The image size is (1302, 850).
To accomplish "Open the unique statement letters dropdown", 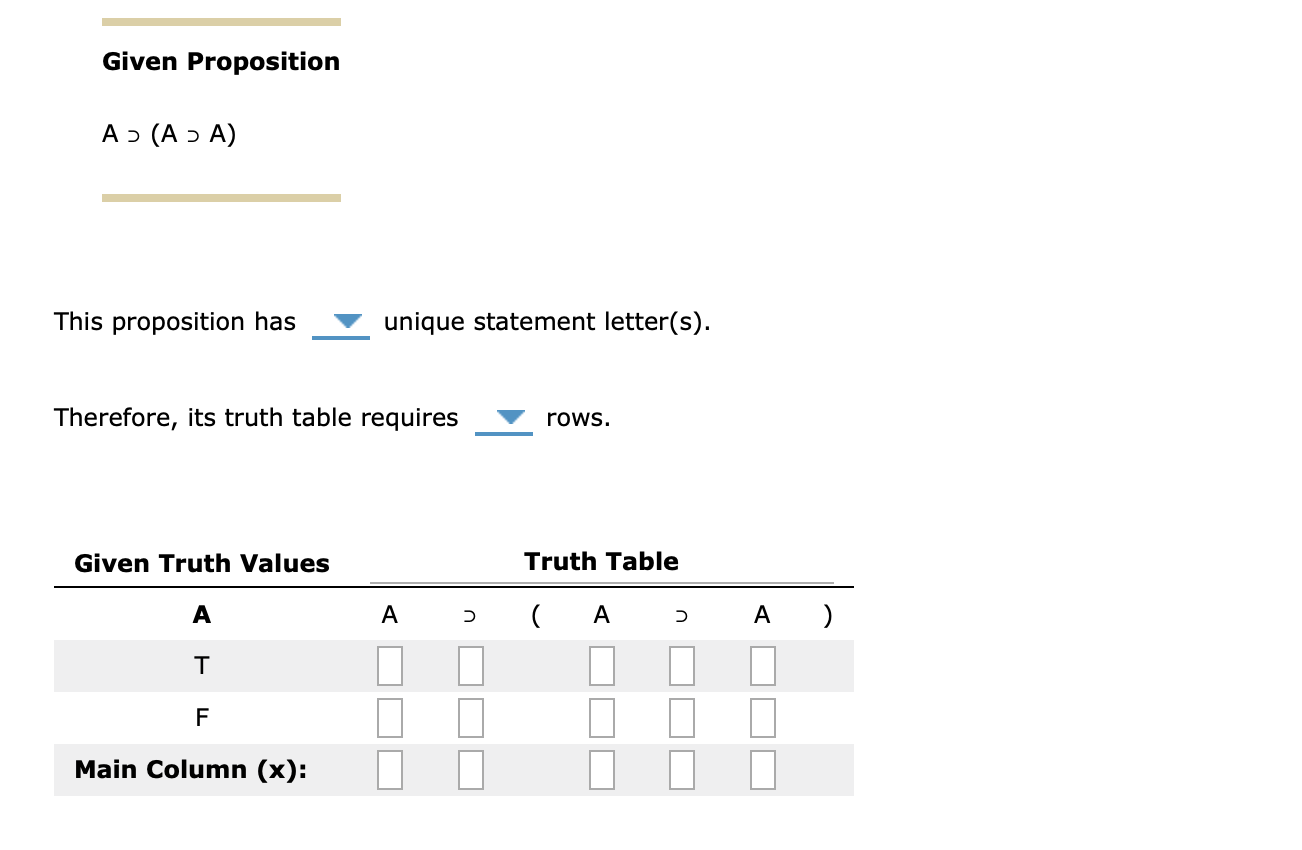I will pyautogui.click(x=341, y=322).
